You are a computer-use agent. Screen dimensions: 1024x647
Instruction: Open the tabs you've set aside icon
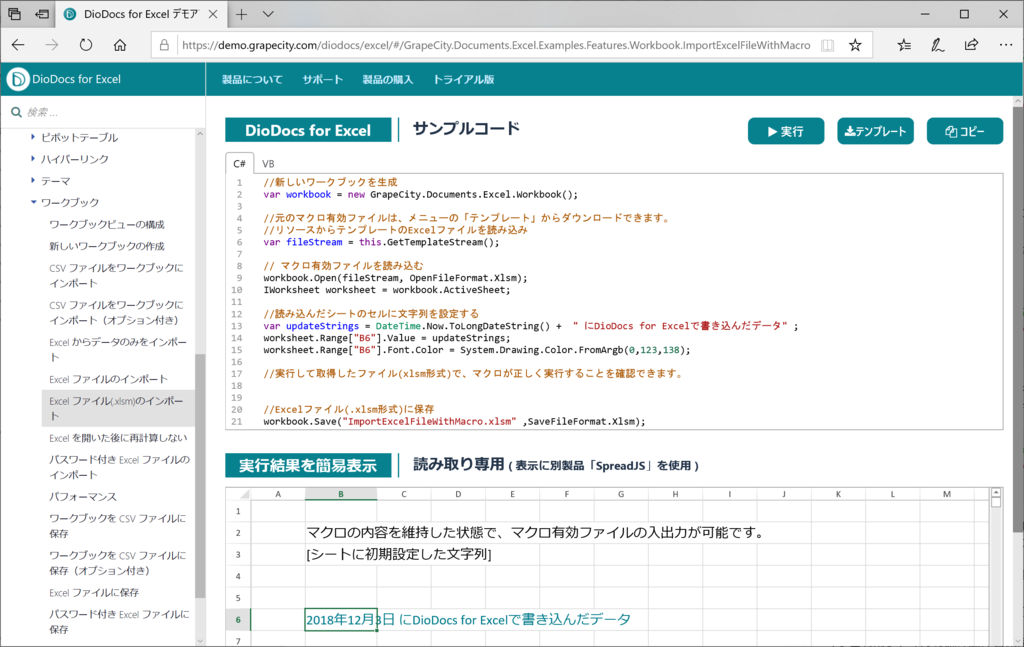(x=14, y=14)
